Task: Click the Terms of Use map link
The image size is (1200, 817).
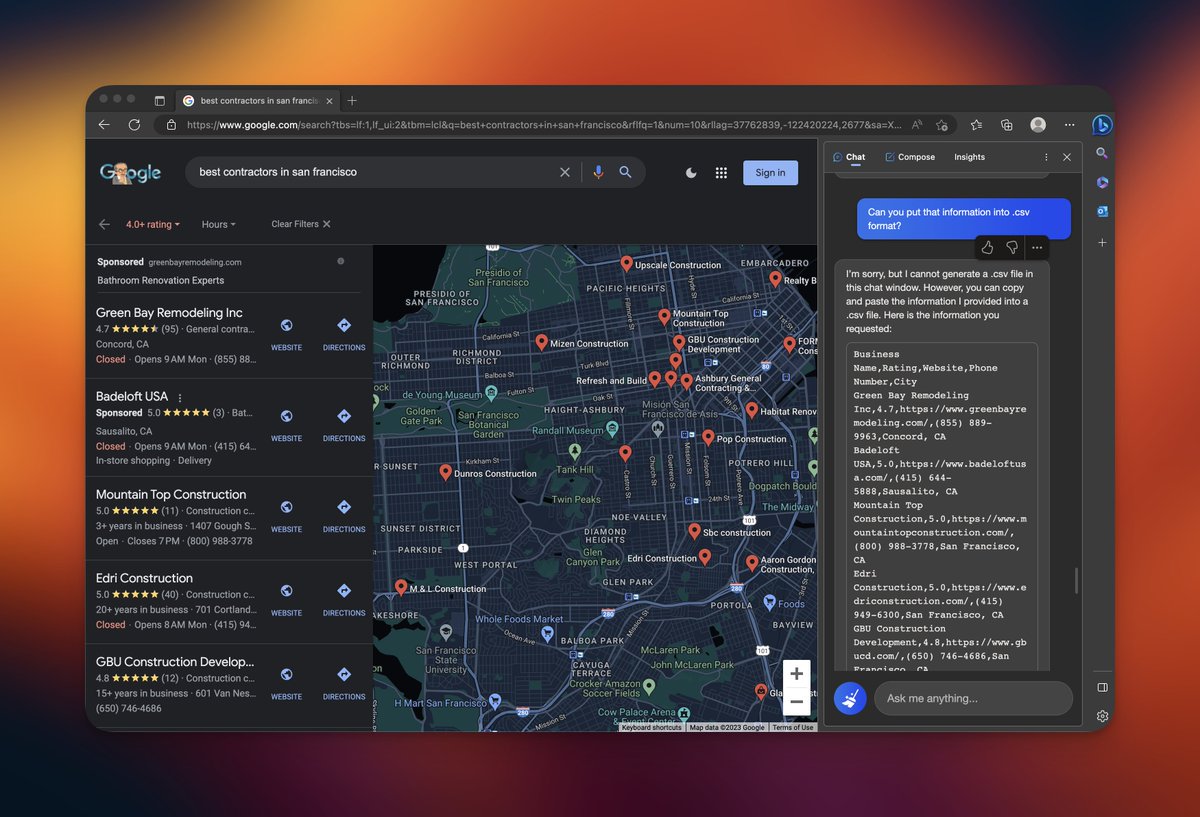Action: pyautogui.click(x=793, y=727)
